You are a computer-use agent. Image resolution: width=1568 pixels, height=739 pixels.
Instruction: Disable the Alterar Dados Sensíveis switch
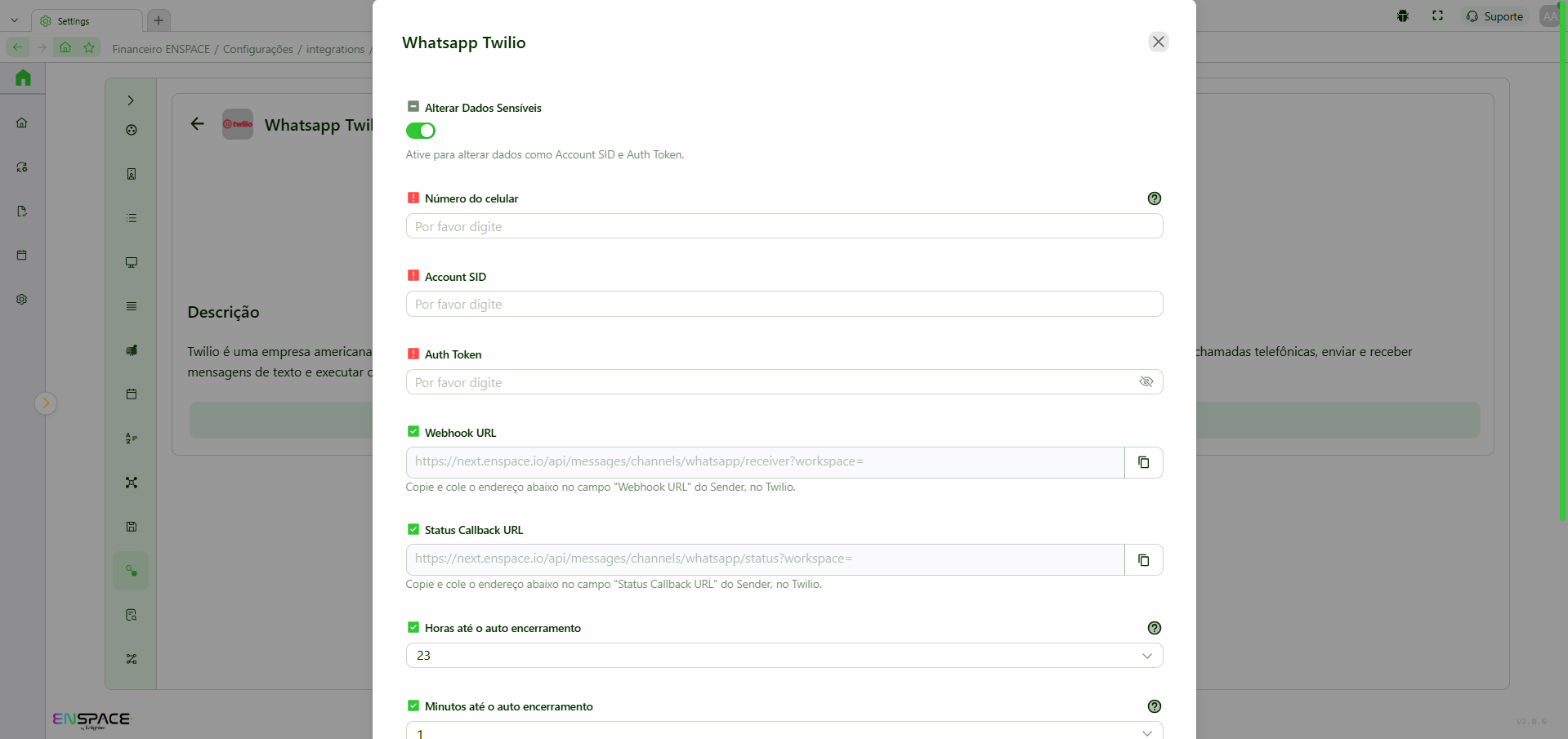(x=421, y=131)
